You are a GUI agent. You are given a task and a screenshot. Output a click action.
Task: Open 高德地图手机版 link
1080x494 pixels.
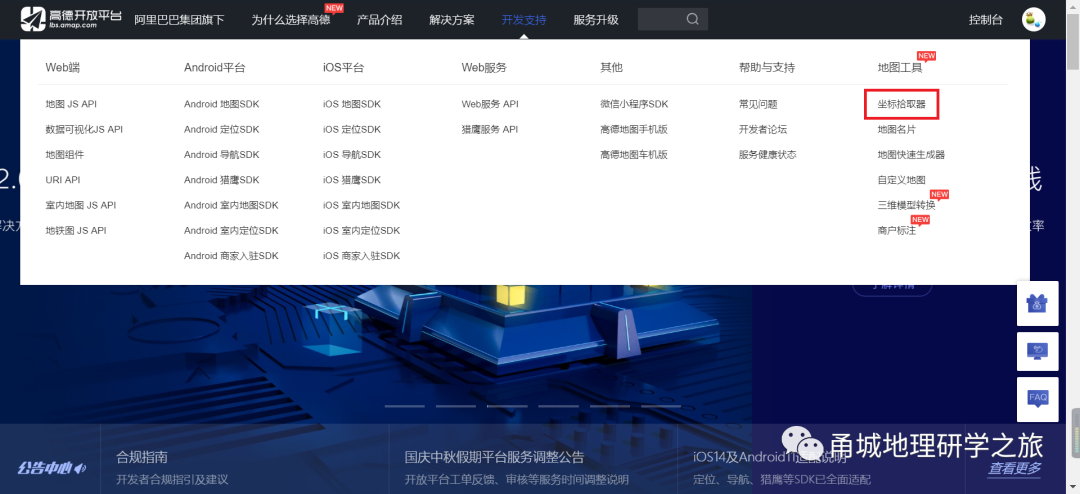coord(634,130)
